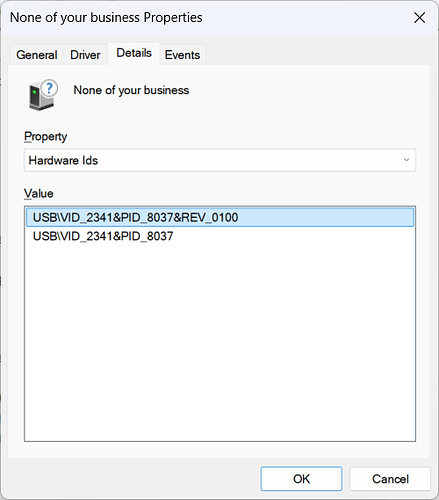Click the chevron arrow of Property combo box
Image resolution: width=439 pixels, height=500 pixels.
tap(406, 160)
